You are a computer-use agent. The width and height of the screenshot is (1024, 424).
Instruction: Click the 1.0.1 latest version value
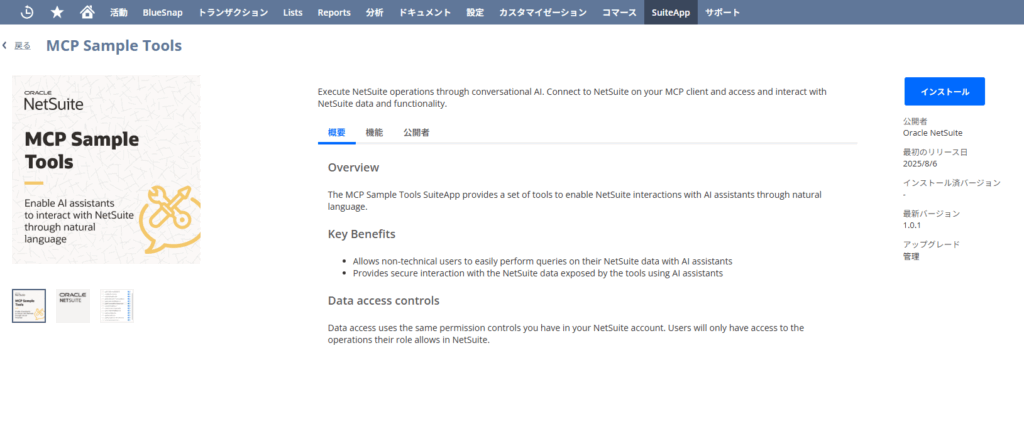click(912, 225)
